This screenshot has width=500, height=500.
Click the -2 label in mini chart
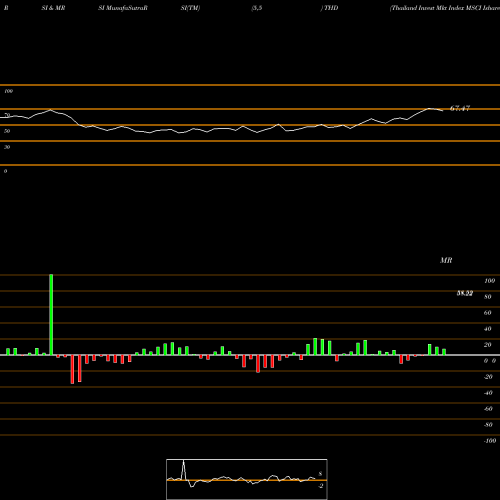coord(320,486)
